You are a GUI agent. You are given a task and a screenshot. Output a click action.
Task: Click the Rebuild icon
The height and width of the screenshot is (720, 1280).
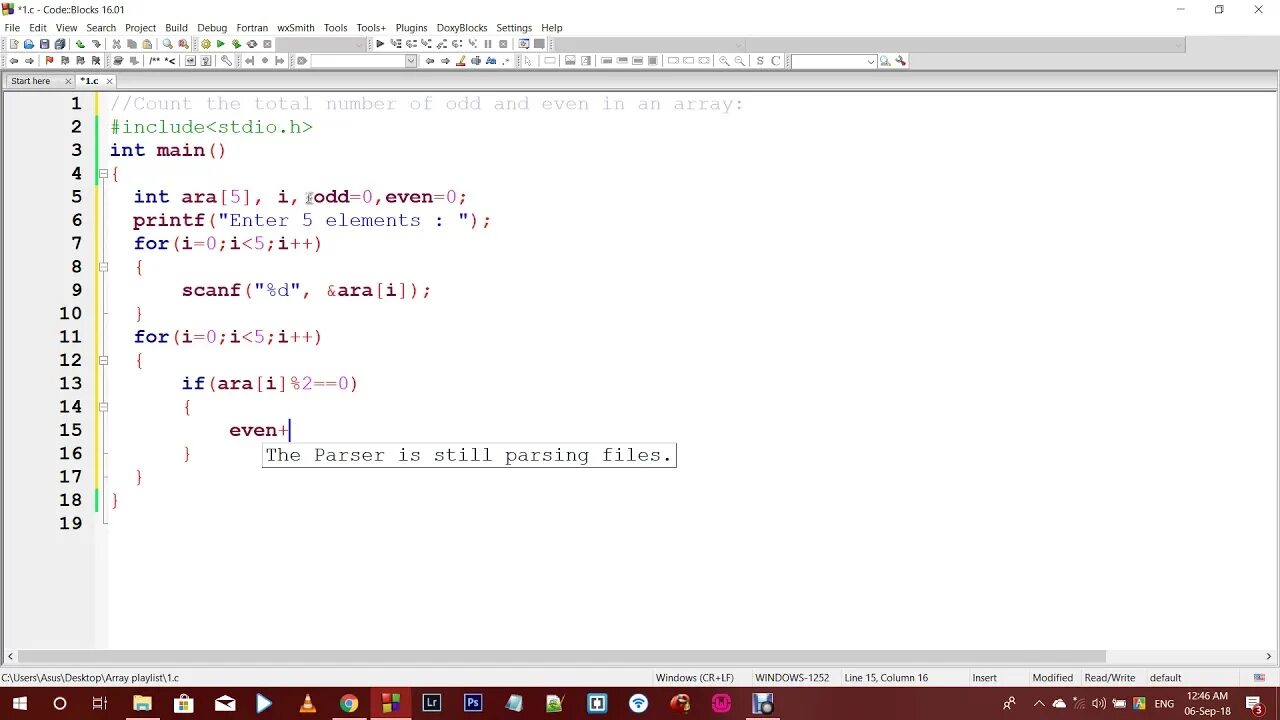coord(252,44)
